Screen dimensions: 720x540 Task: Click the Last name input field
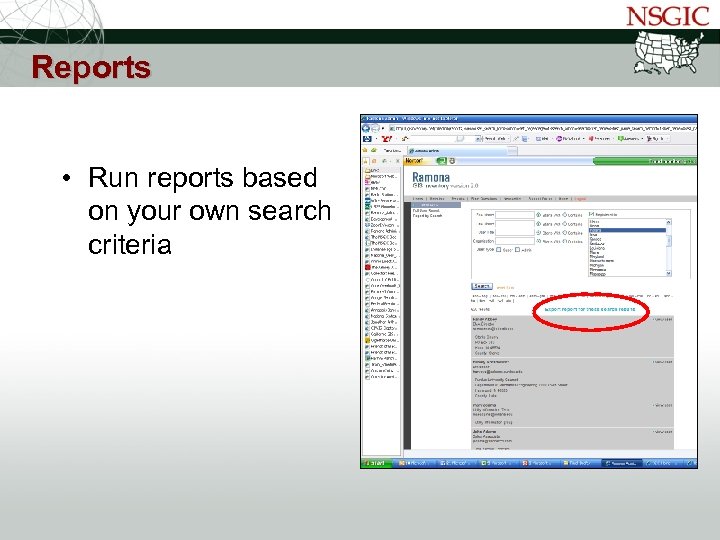click(515, 224)
